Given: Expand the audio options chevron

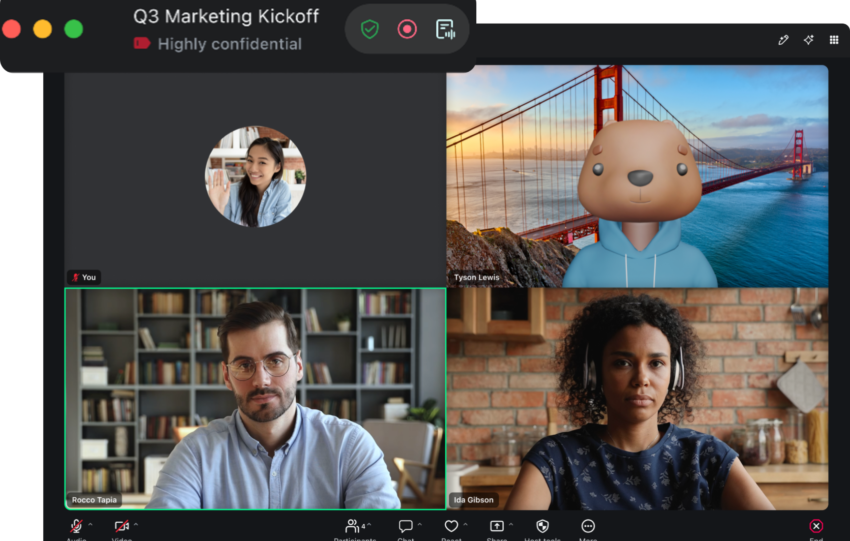Looking at the screenshot, I should [x=91, y=524].
